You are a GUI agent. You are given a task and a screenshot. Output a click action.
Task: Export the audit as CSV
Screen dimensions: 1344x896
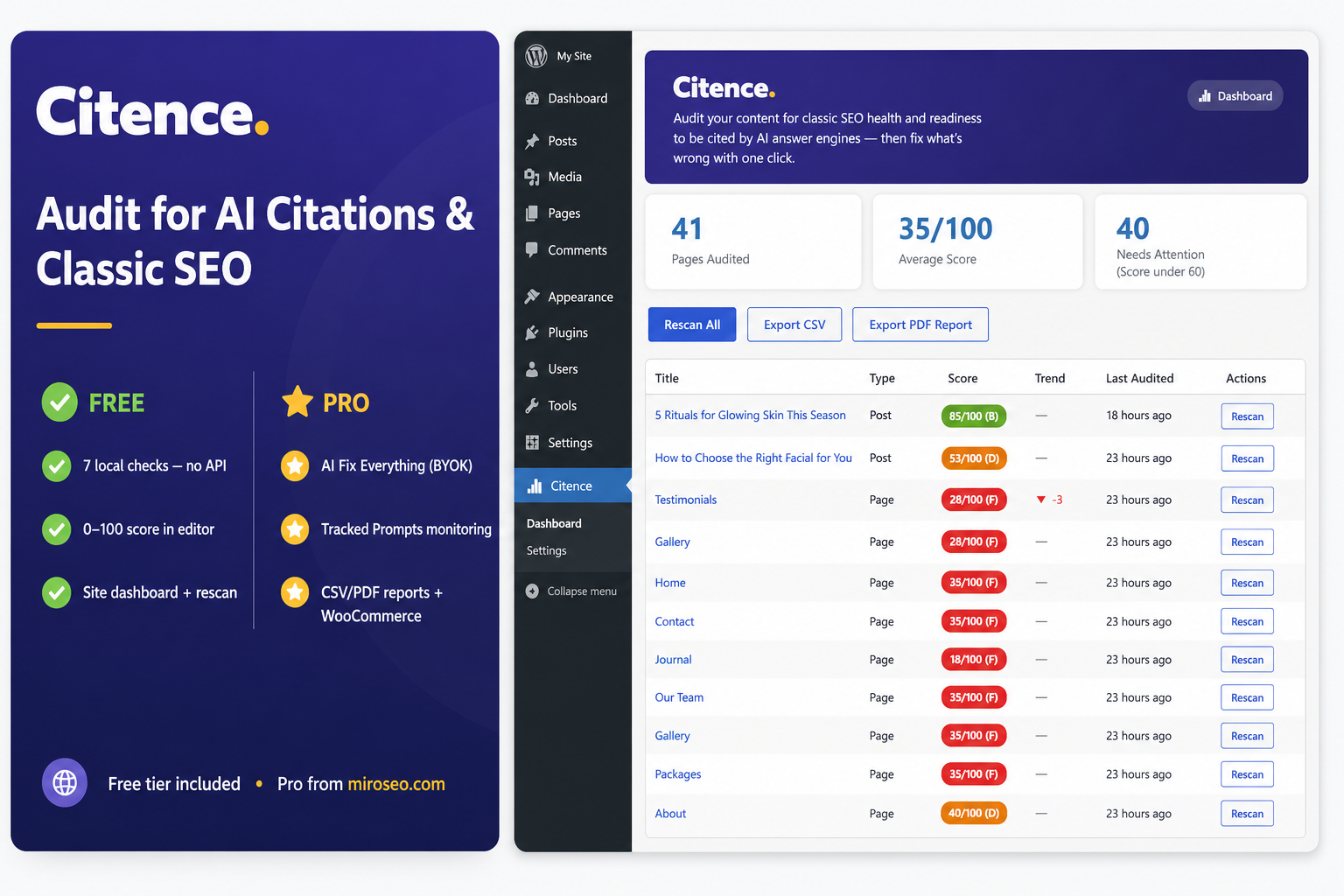point(794,325)
